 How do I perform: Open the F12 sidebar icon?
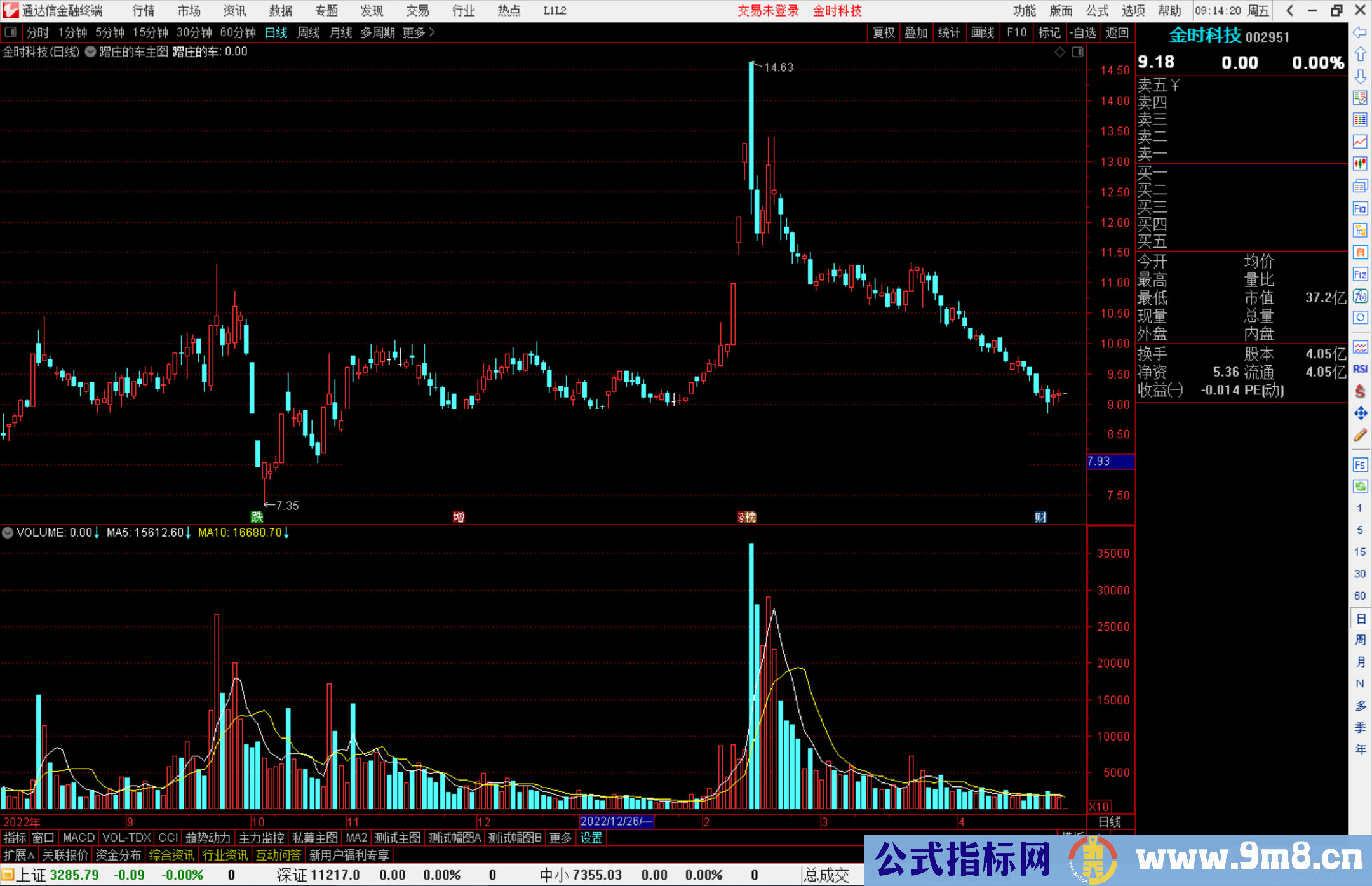[1360, 274]
